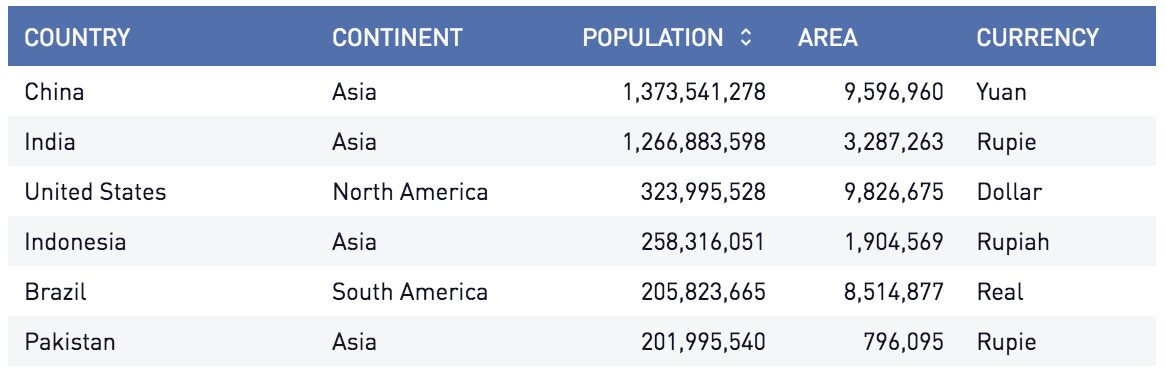Image resolution: width=1166 pixels, height=374 pixels.
Task: Click the North America continent cell
Action: (x=410, y=192)
